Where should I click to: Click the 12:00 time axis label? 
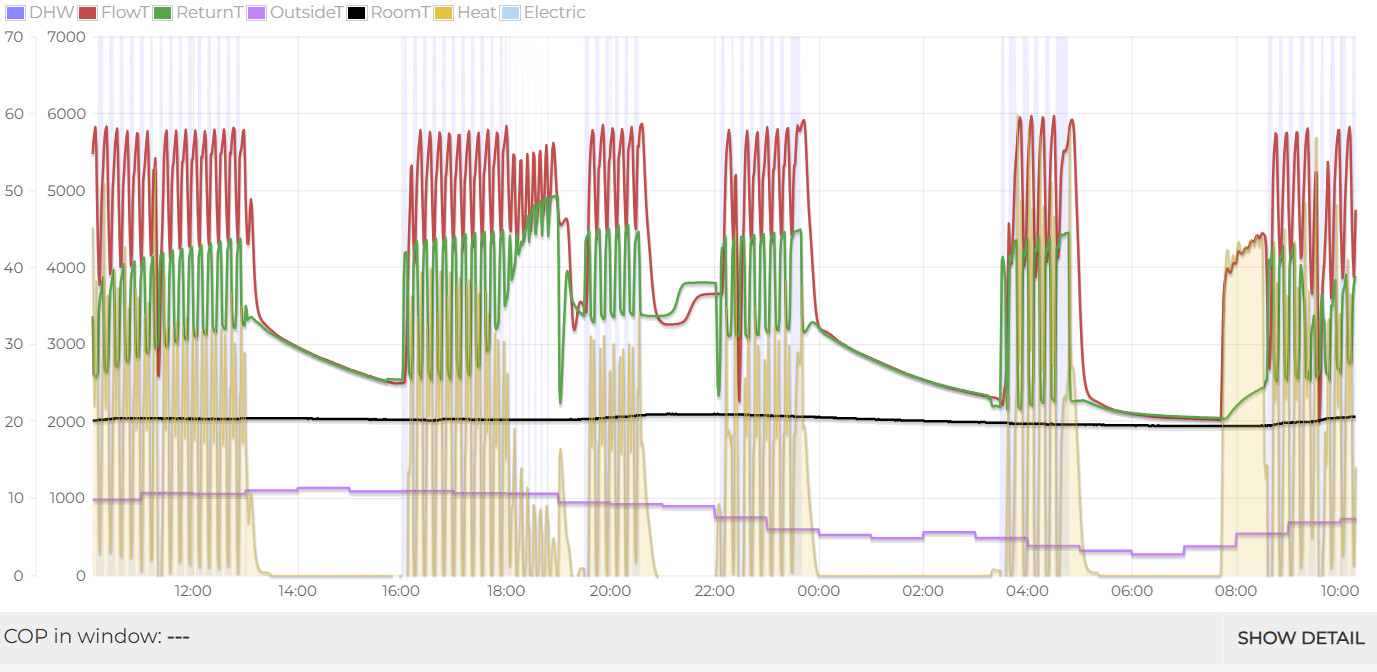[193, 591]
